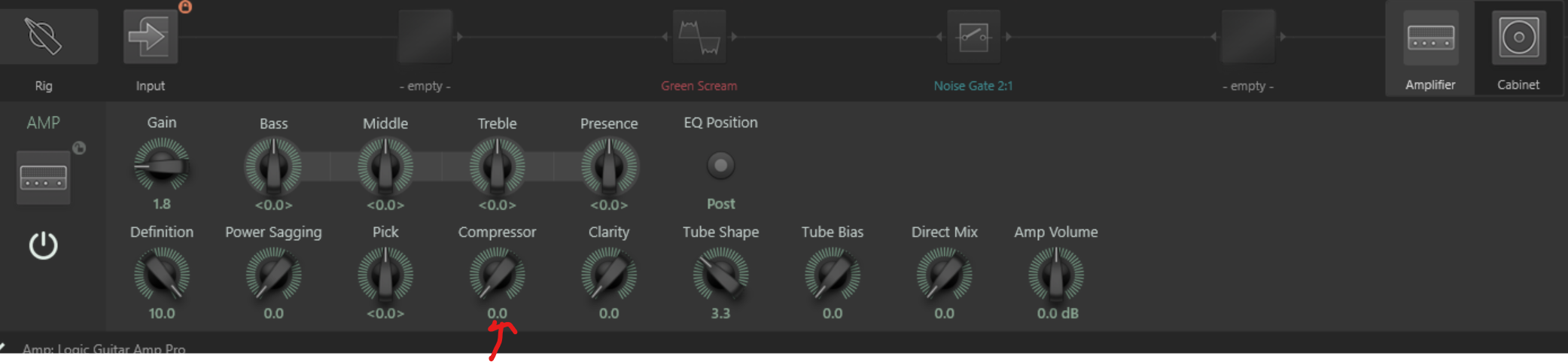
Task: Click the Treble knob
Action: [497, 166]
